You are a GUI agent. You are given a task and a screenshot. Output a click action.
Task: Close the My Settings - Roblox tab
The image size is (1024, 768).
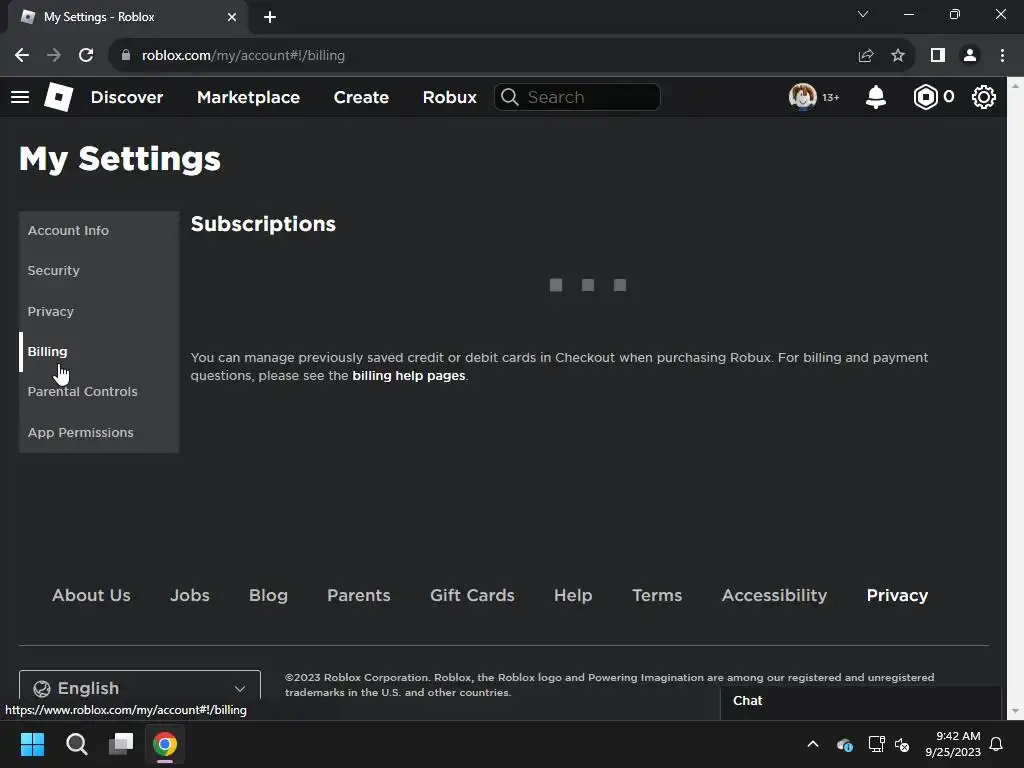(232, 17)
